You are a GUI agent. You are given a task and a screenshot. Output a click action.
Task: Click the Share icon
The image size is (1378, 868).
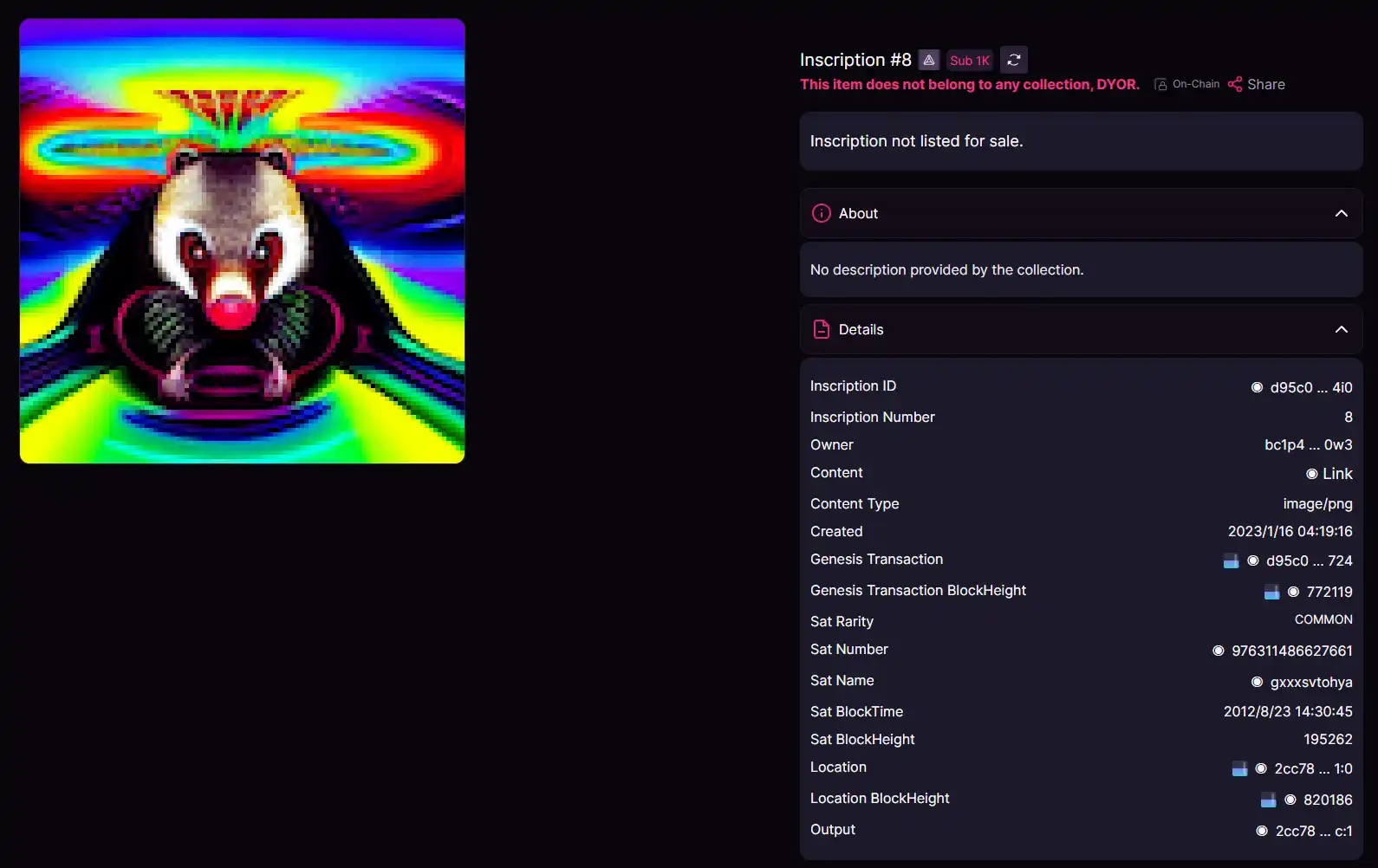tap(1235, 84)
